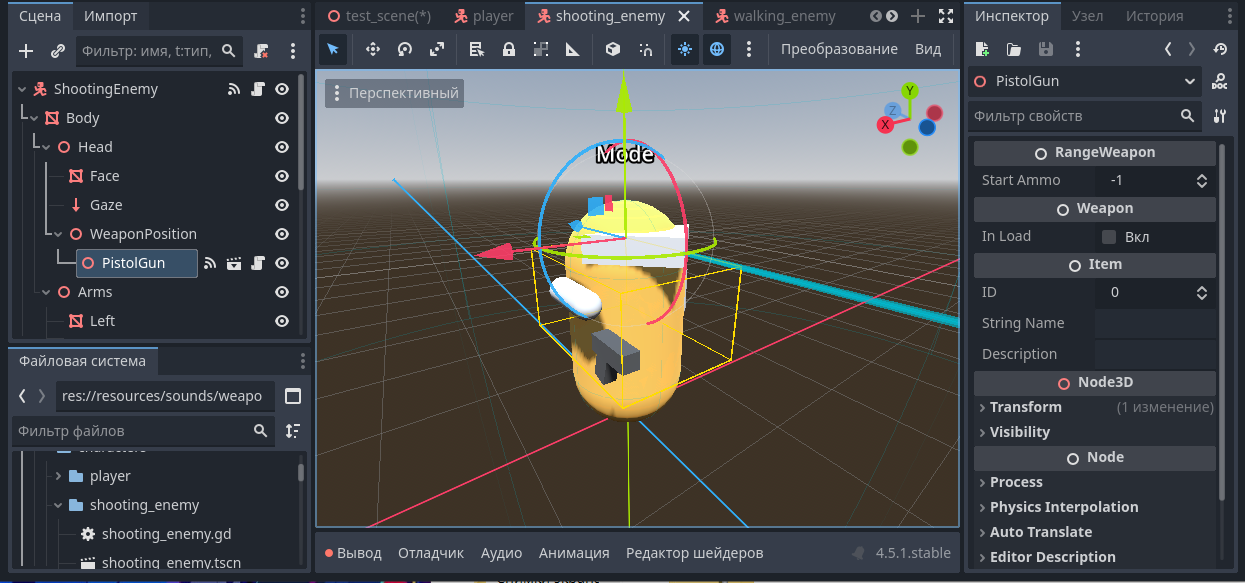Open the documentation for PistolGun (DOC icon)
This screenshot has width=1245, height=583.
tap(1220, 81)
